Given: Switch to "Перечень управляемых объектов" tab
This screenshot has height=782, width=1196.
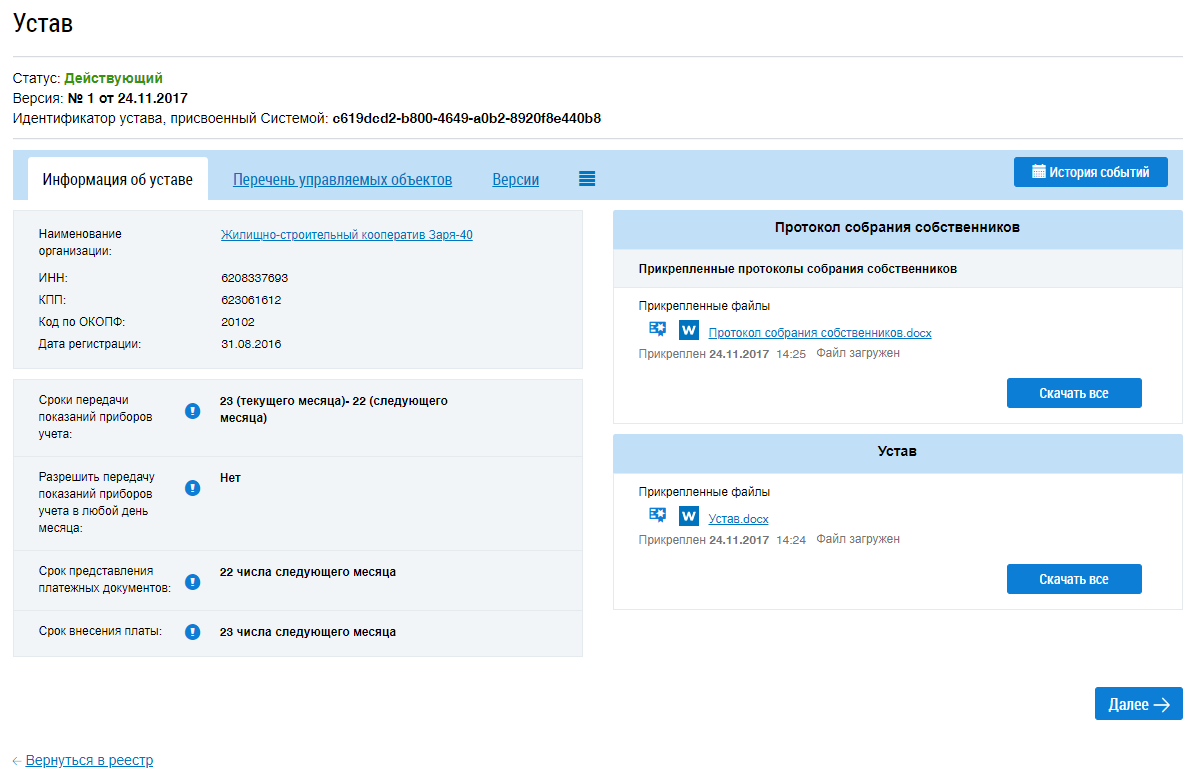Looking at the screenshot, I should (x=342, y=180).
